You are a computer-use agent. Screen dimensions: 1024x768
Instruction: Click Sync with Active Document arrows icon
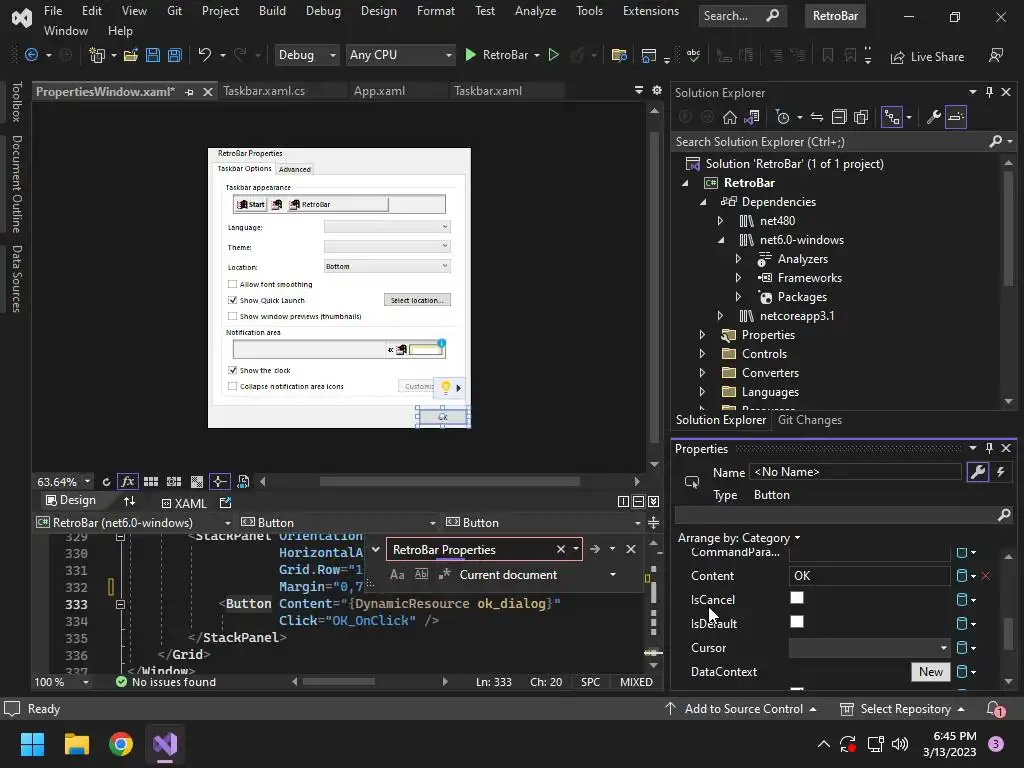point(817,118)
